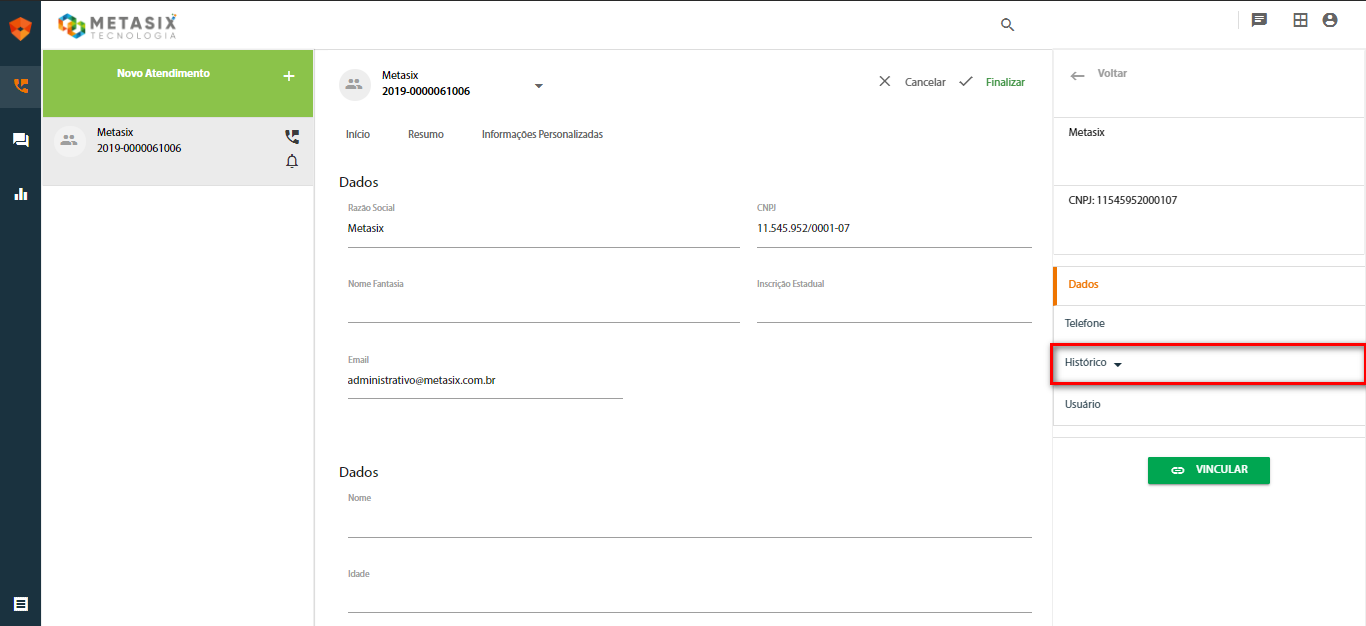The image size is (1366, 626).
Task: Click the Email input field
Action: 485,382
